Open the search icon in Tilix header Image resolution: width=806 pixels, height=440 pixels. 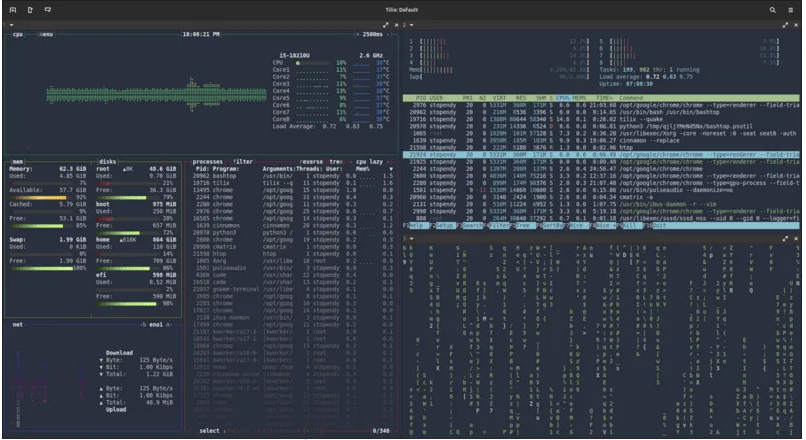pos(774,8)
